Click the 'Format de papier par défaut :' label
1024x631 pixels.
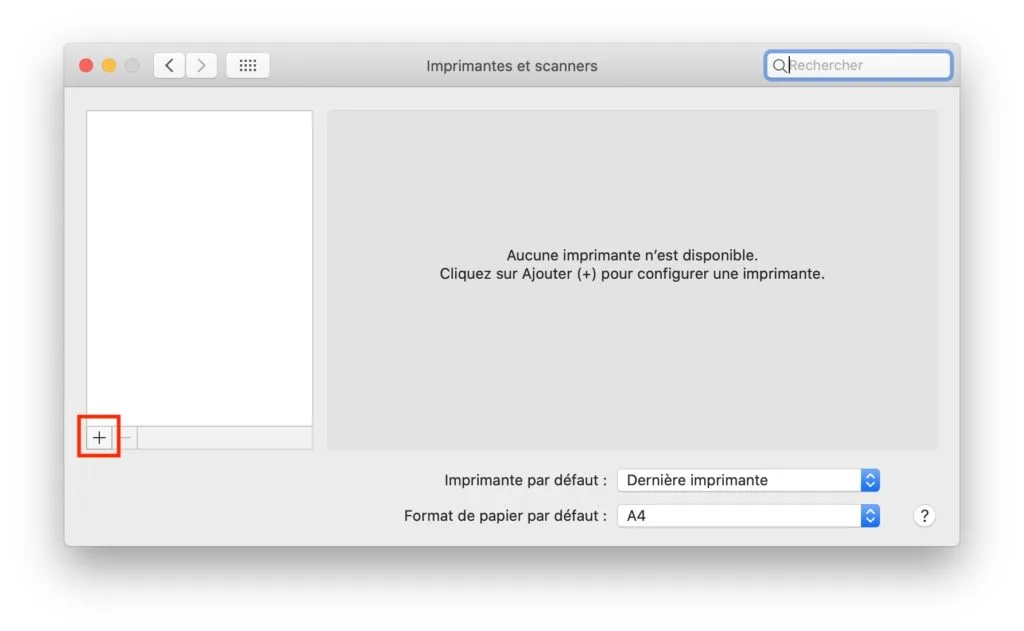click(x=505, y=516)
